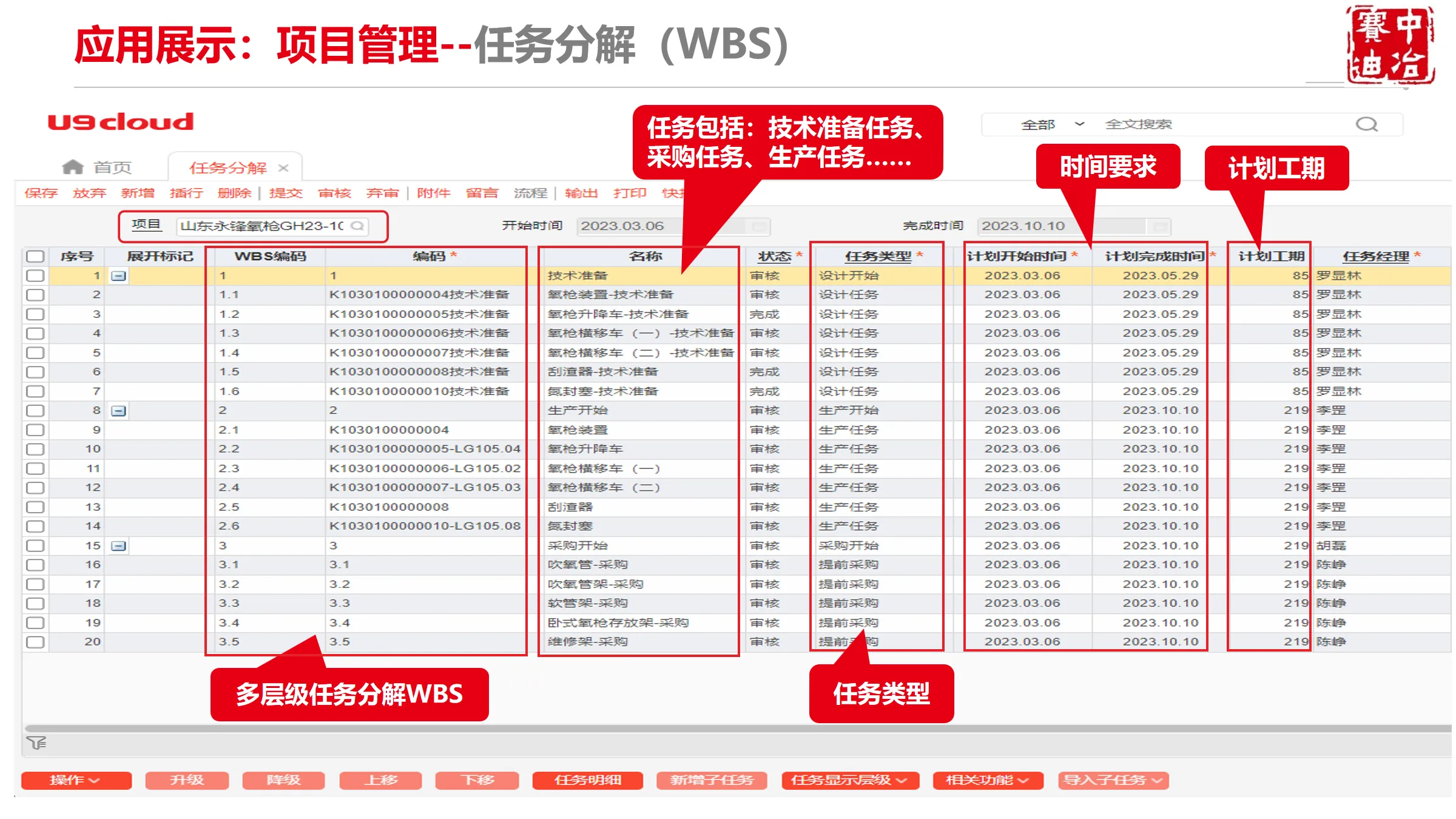This screenshot has height=819, width=1456.
Task: Click 打印 in the toolbar
Action: click(630, 193)
